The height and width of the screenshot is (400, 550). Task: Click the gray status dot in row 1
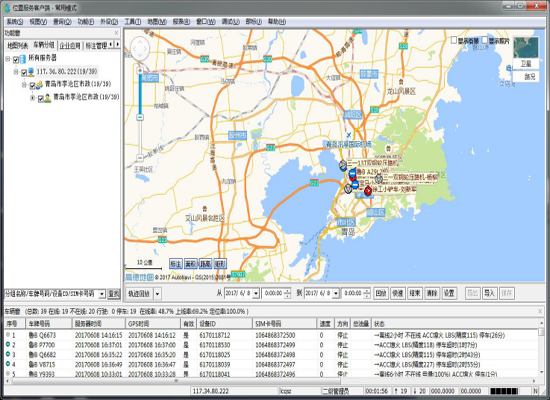8,335
